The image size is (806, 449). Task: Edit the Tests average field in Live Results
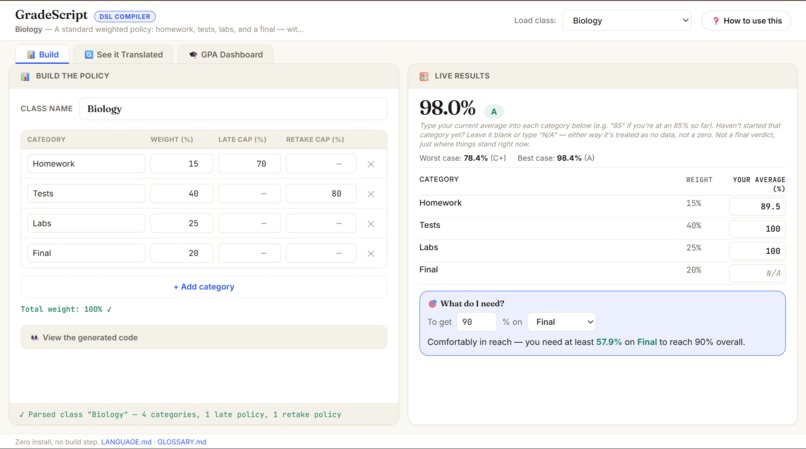click(757, 228)
